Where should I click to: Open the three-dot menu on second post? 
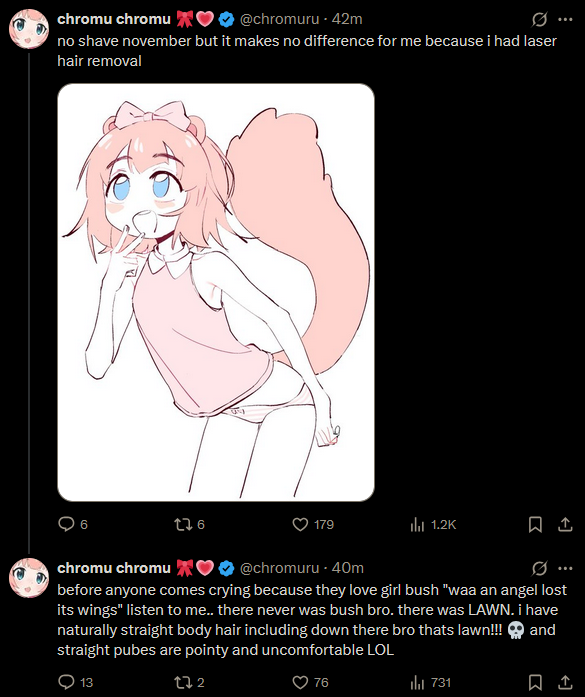(x=565, y=568)
